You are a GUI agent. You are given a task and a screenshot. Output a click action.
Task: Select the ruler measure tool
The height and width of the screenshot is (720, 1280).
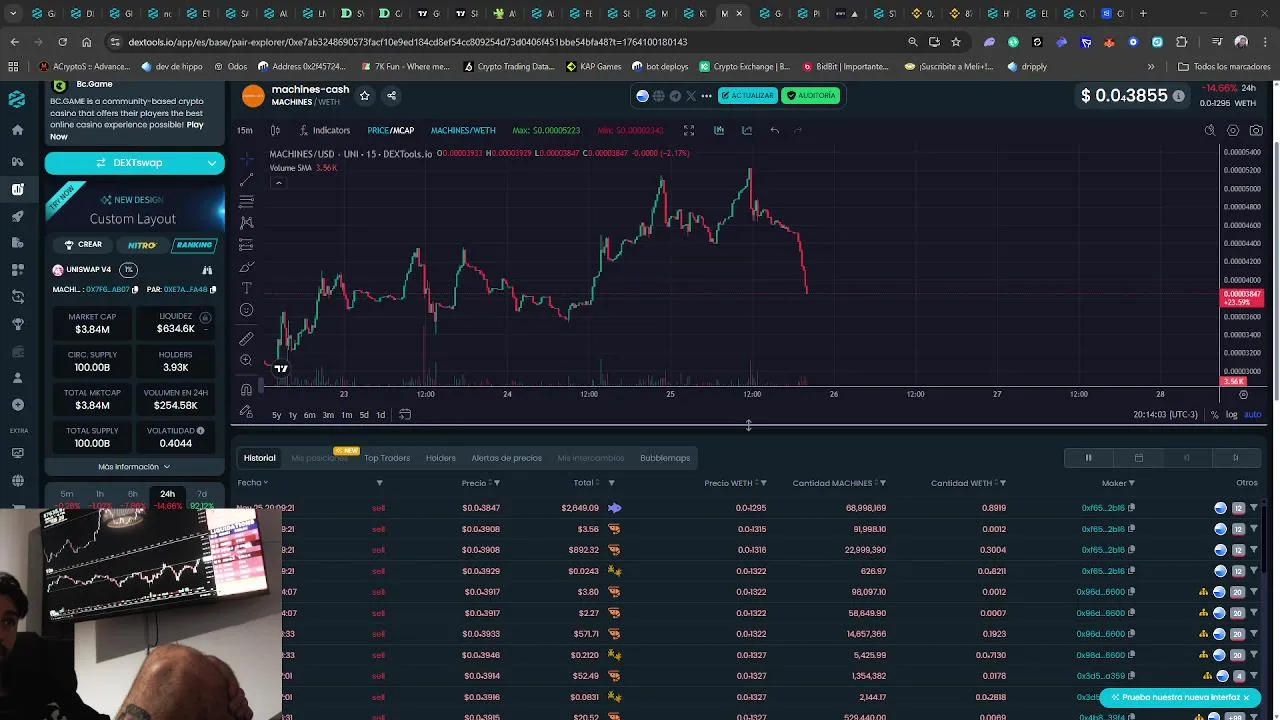point(247,339)
